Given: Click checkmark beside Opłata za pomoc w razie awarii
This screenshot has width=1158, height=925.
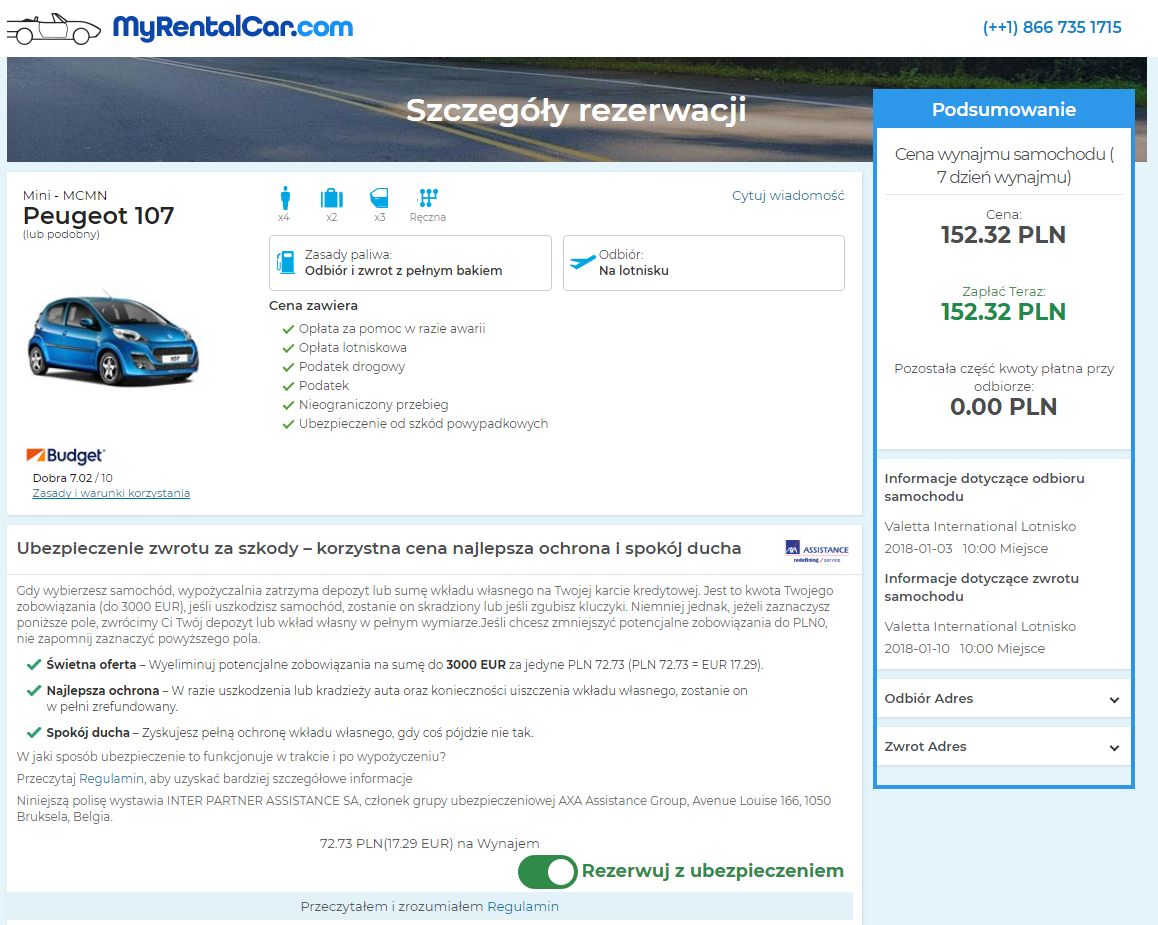Looking at the screenshot, I should pyautogui.click(x=288, y=329).
